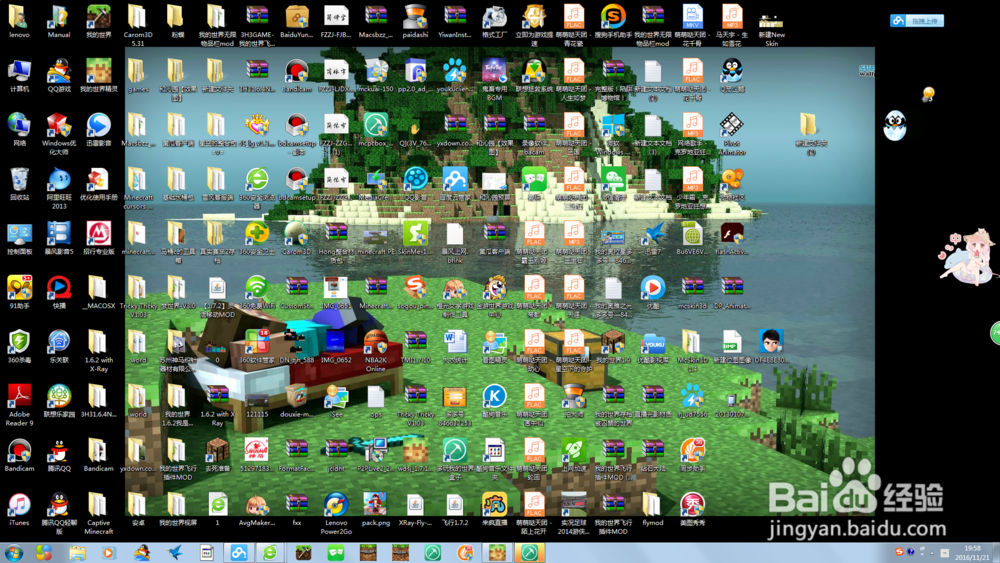
Task: Open NBA2K Online shortcut
Action: point(376,342)
